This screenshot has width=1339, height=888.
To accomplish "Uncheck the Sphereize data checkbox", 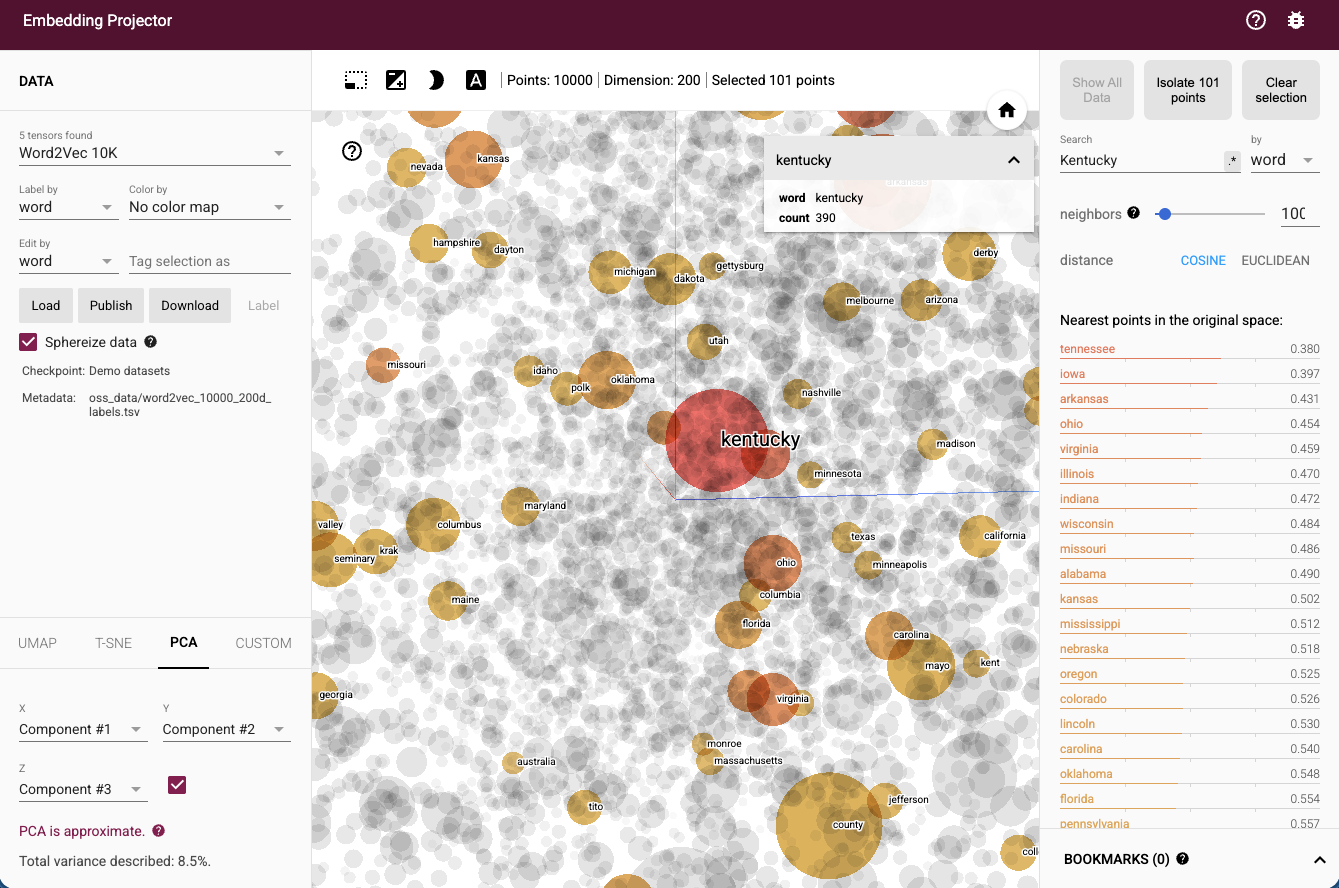I will coord(29,342).
